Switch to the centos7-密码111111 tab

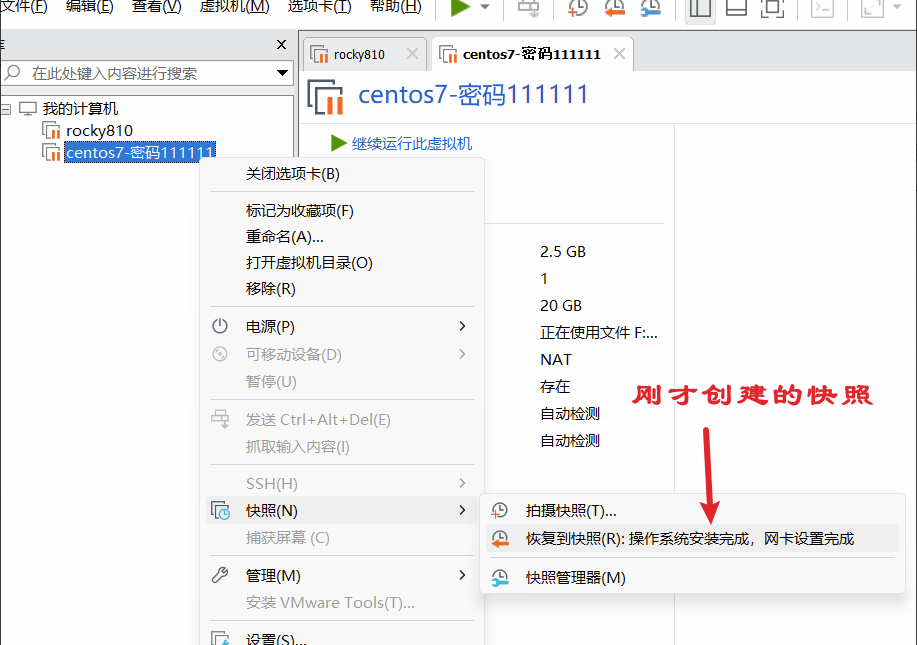(x=532, y=54)
